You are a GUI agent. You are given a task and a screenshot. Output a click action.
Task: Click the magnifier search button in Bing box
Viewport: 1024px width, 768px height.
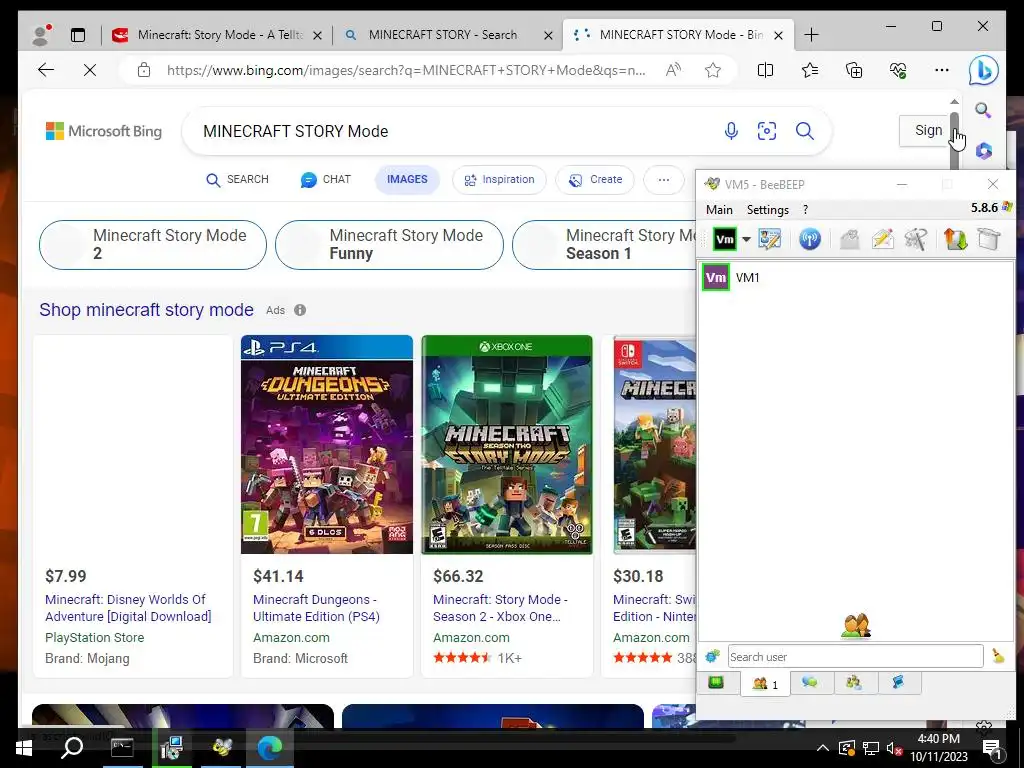click(x=805, y=131)
